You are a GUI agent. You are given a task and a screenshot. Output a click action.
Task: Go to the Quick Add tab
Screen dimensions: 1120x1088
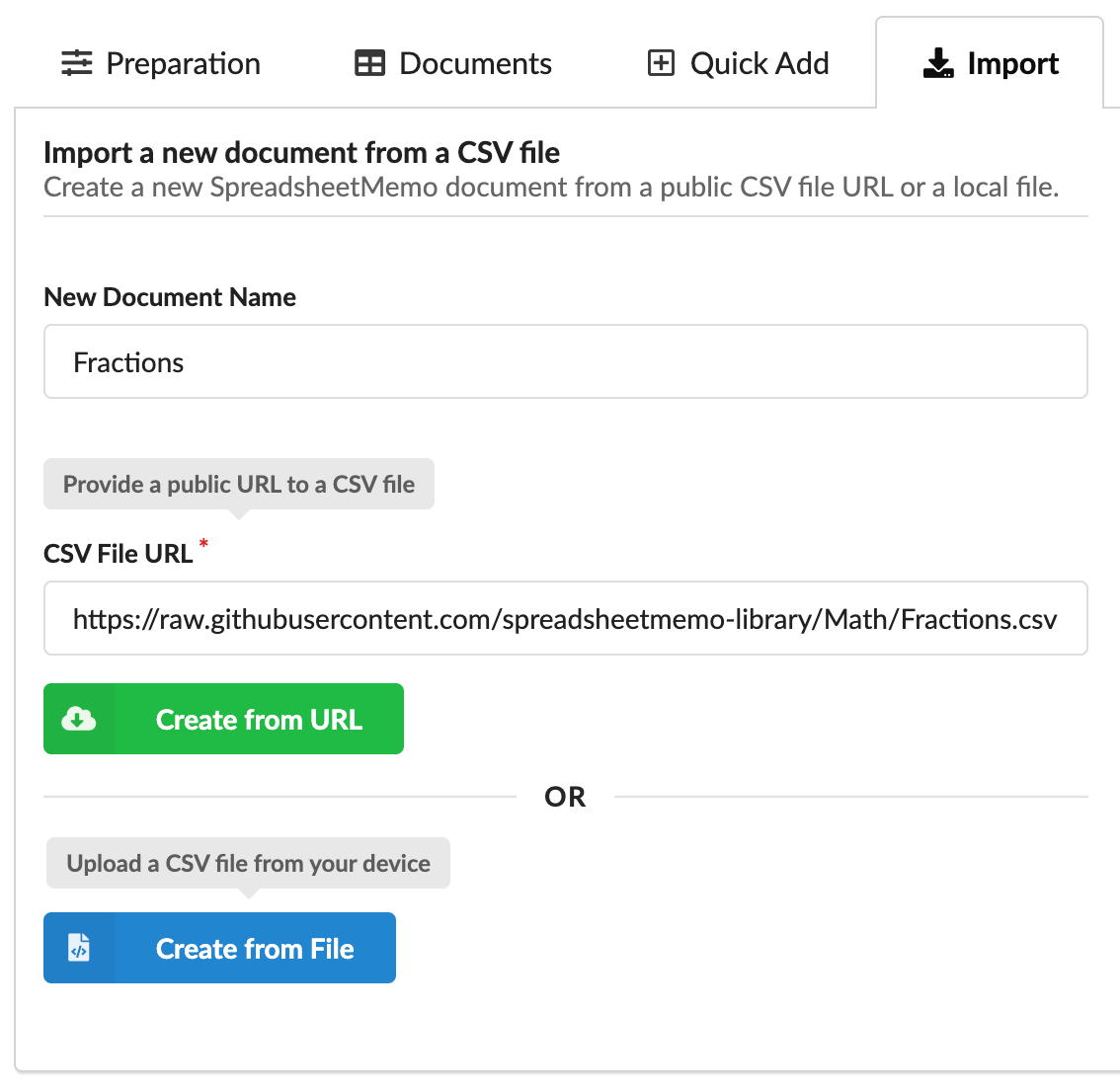point(759,63)
